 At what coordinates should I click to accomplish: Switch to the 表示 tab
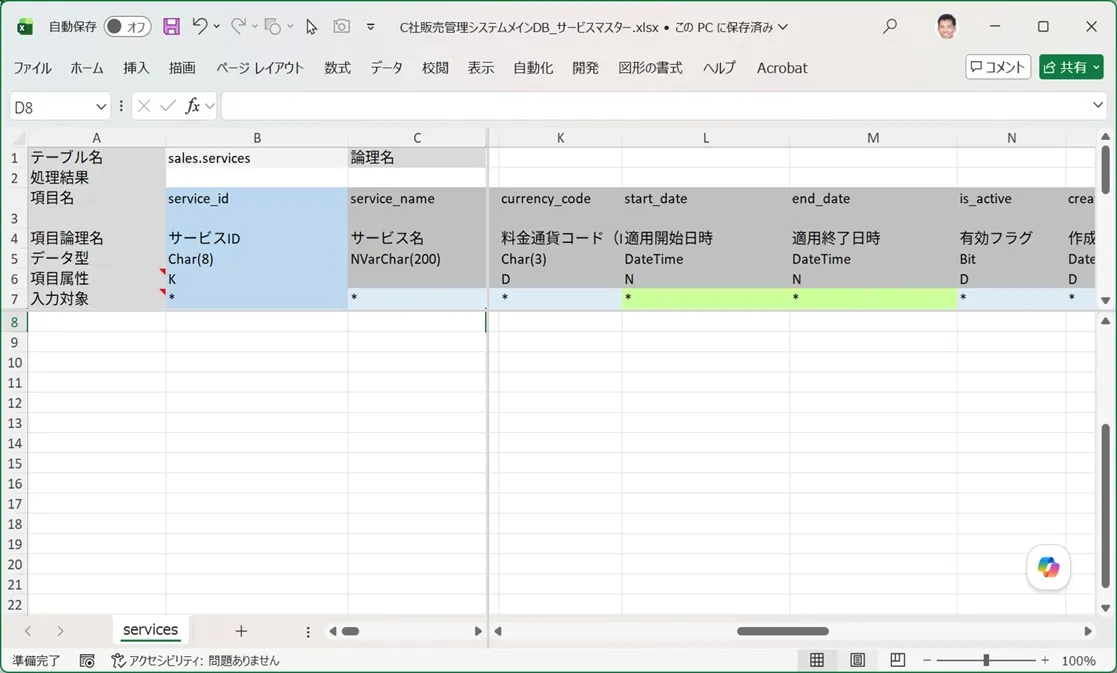click(481, 68)
